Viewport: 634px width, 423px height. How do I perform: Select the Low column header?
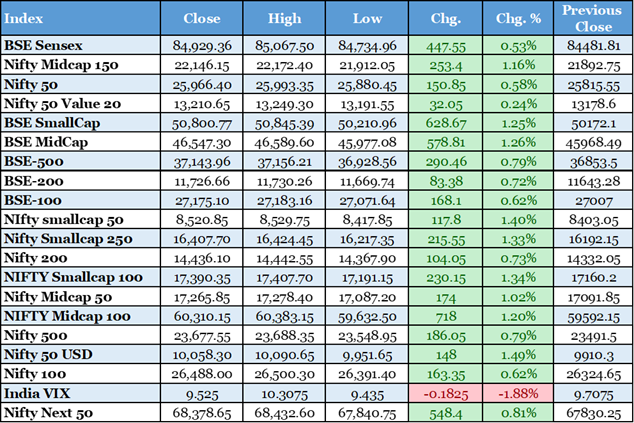pos(368,18)
